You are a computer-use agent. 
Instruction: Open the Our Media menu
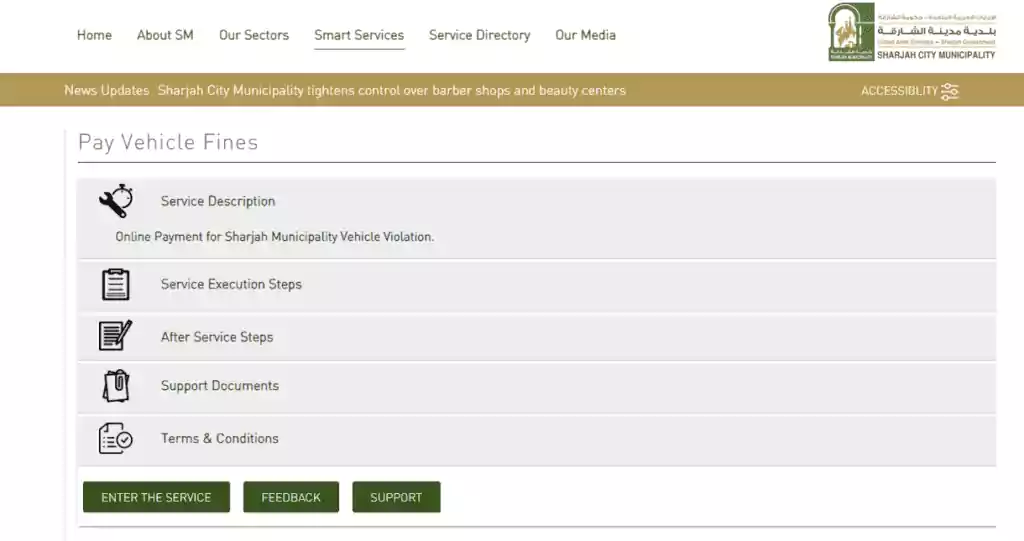tap(585, 35)
